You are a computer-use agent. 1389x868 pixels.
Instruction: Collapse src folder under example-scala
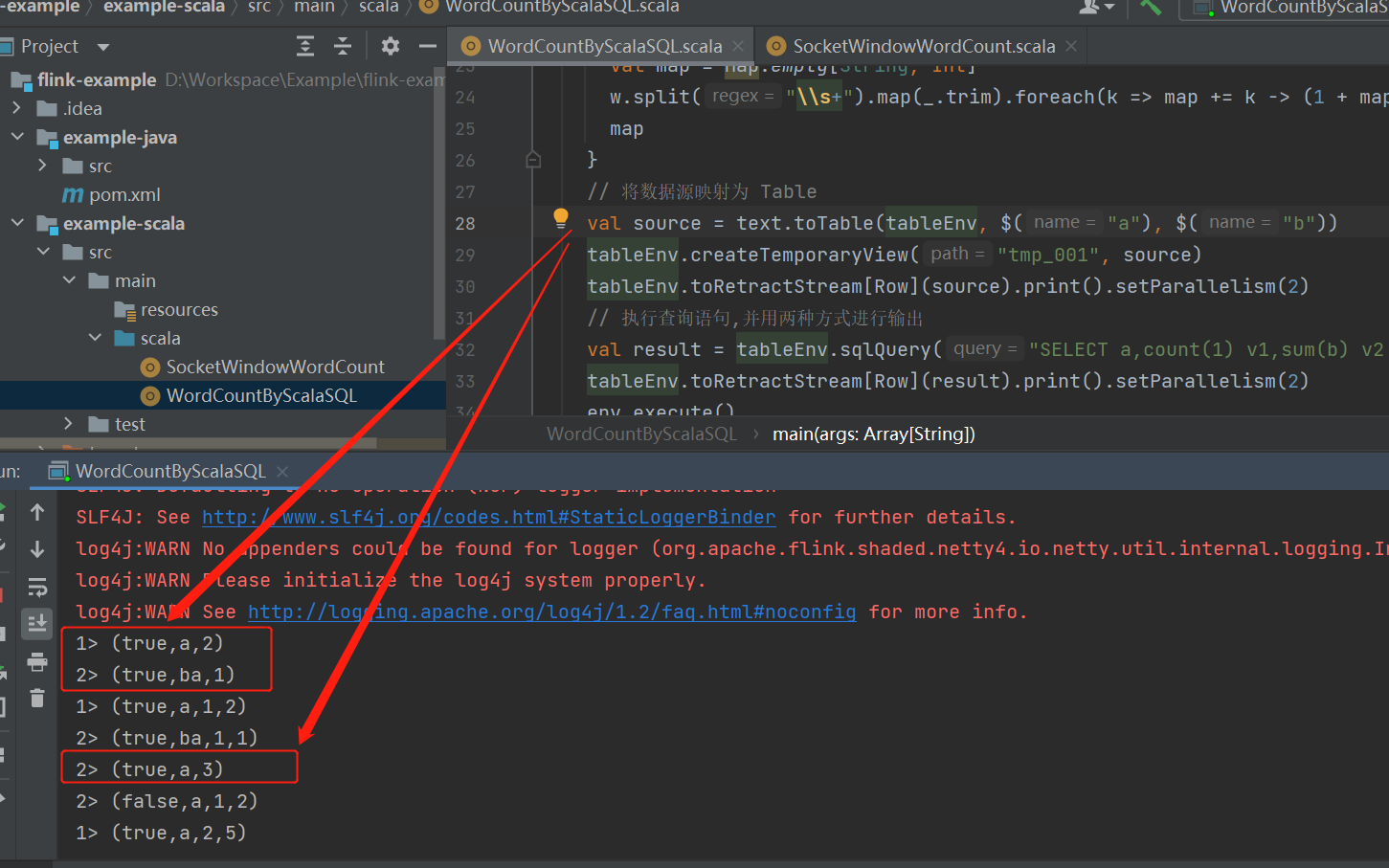coord(43,252)
